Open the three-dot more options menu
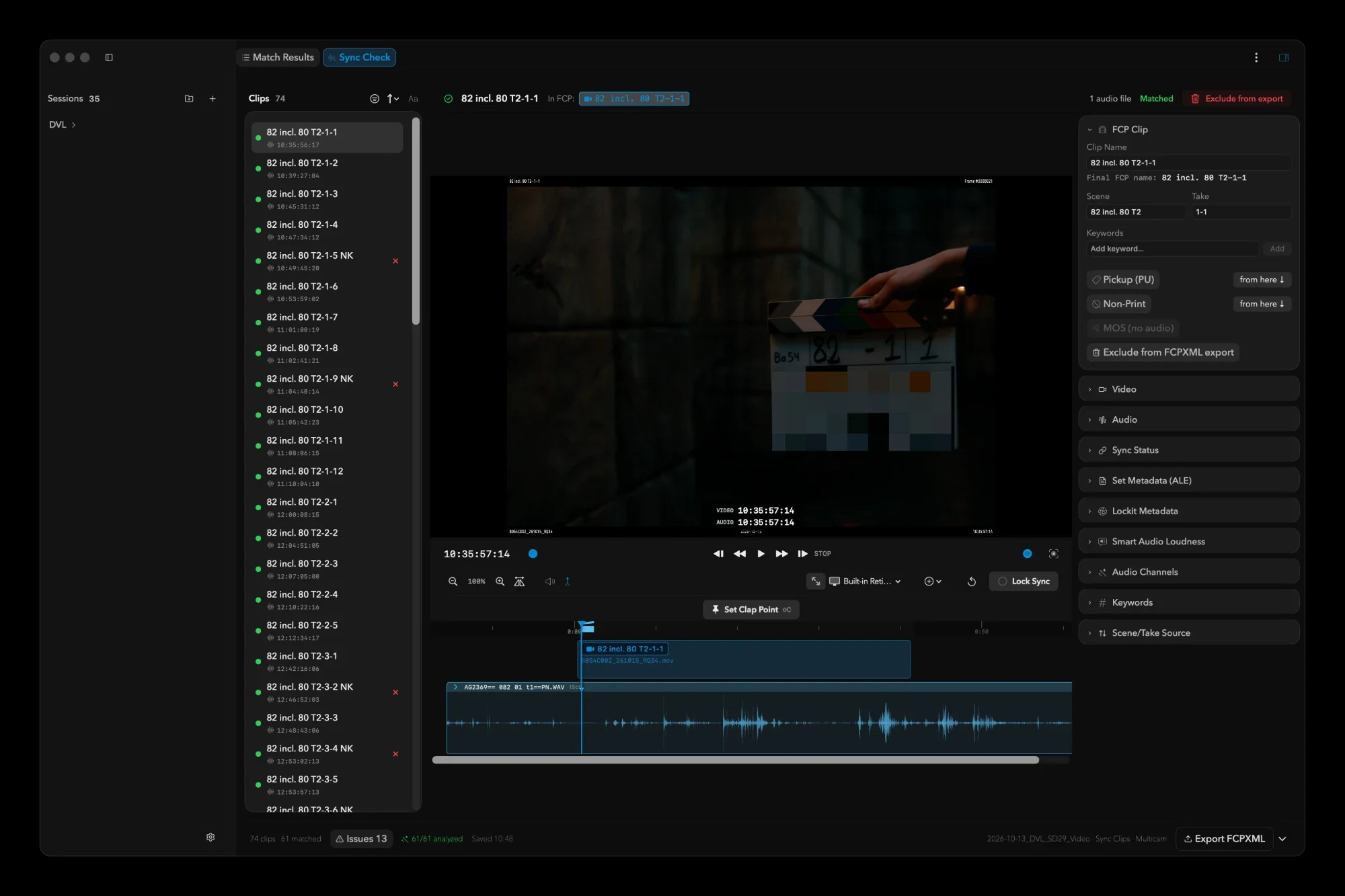Screen dimensions: 1345x896 coord(1256,58)
